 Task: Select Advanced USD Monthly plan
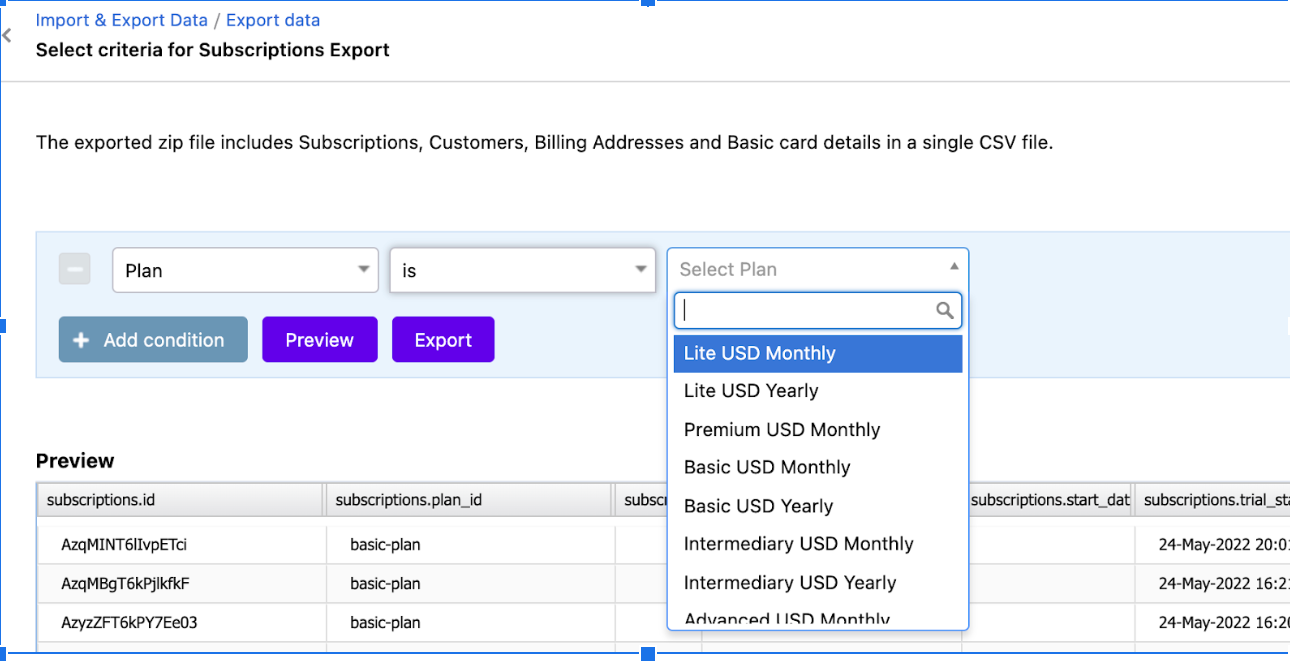point(818,617)
